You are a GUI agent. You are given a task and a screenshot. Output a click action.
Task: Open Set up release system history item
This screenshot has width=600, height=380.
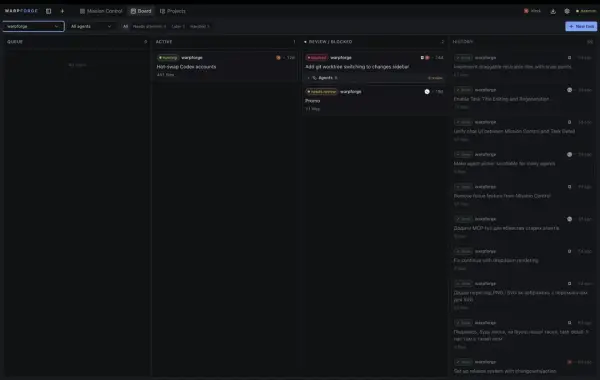click(523, 367)
